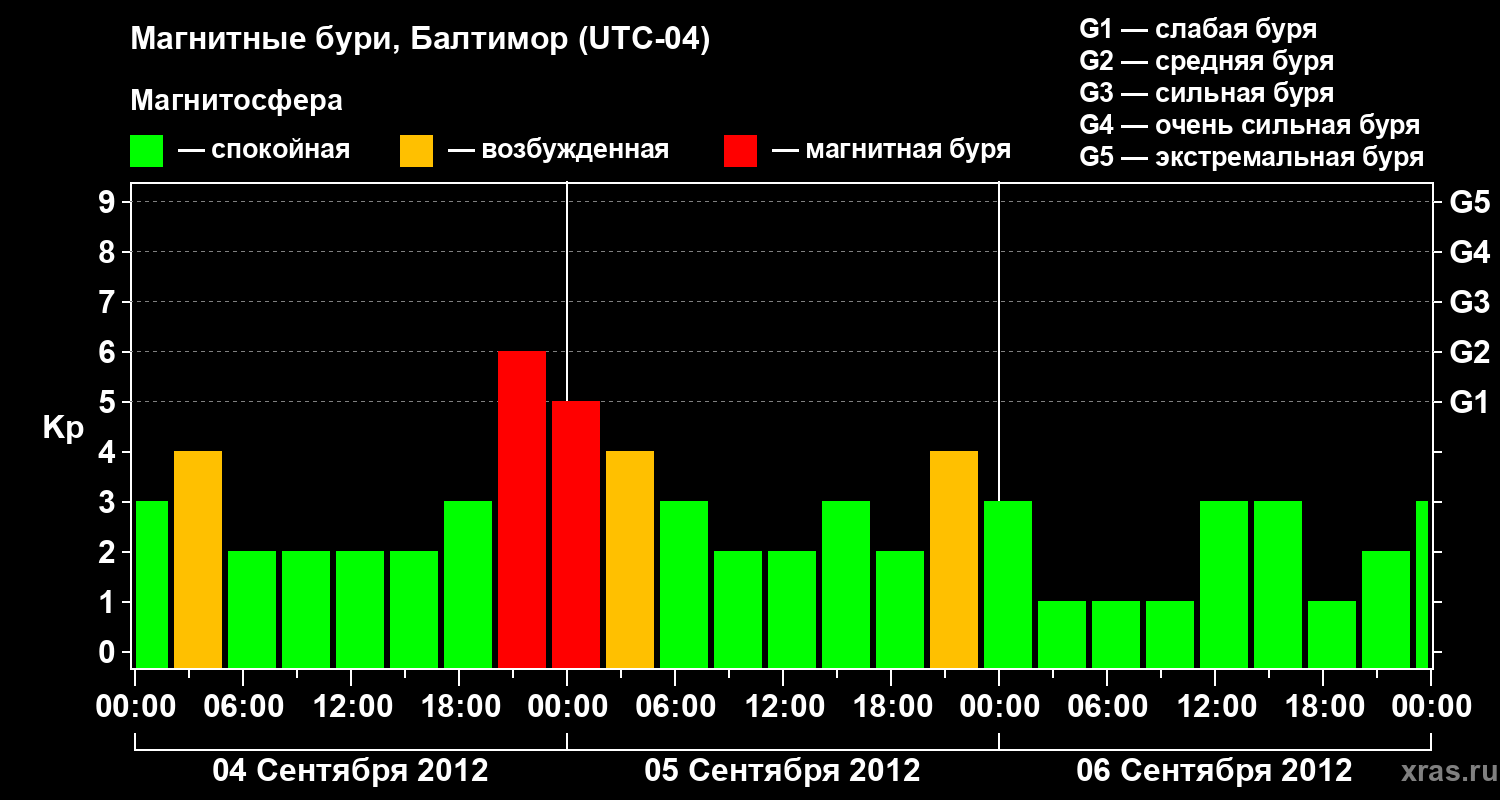Screen dimensions: 1500x800
Task: Select the yellow Kp 4 bar on 04 Сентября
Action: (198, 560)
